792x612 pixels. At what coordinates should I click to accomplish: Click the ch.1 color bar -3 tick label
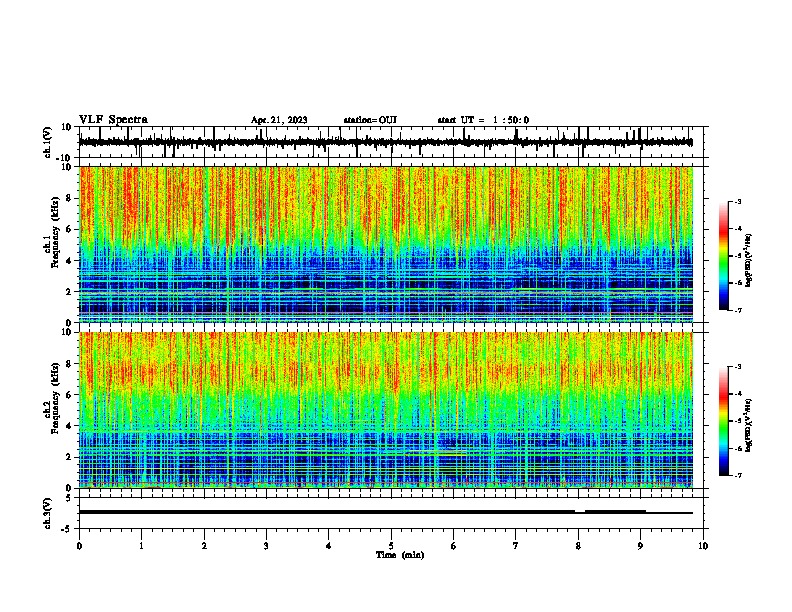(737, 202)
